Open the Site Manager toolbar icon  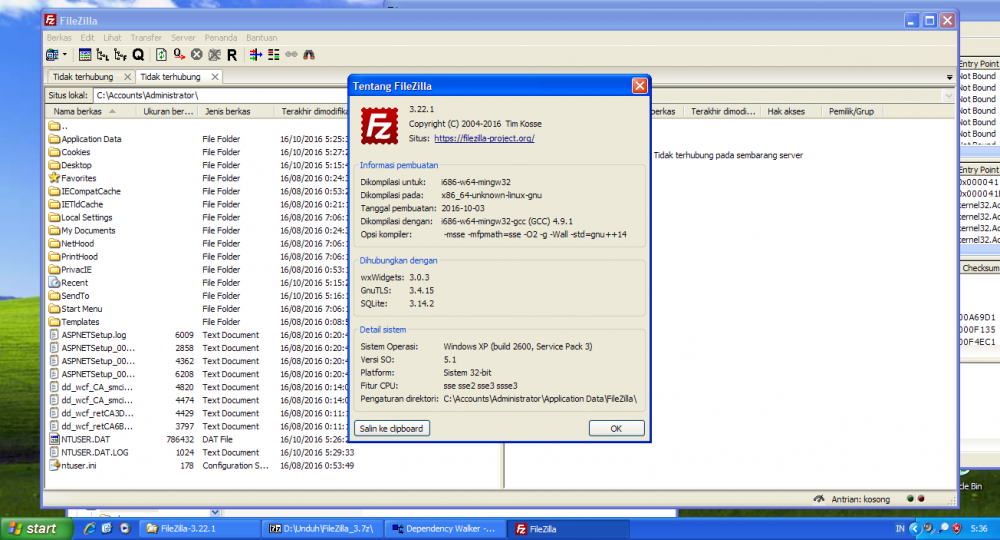coord(52,55)
